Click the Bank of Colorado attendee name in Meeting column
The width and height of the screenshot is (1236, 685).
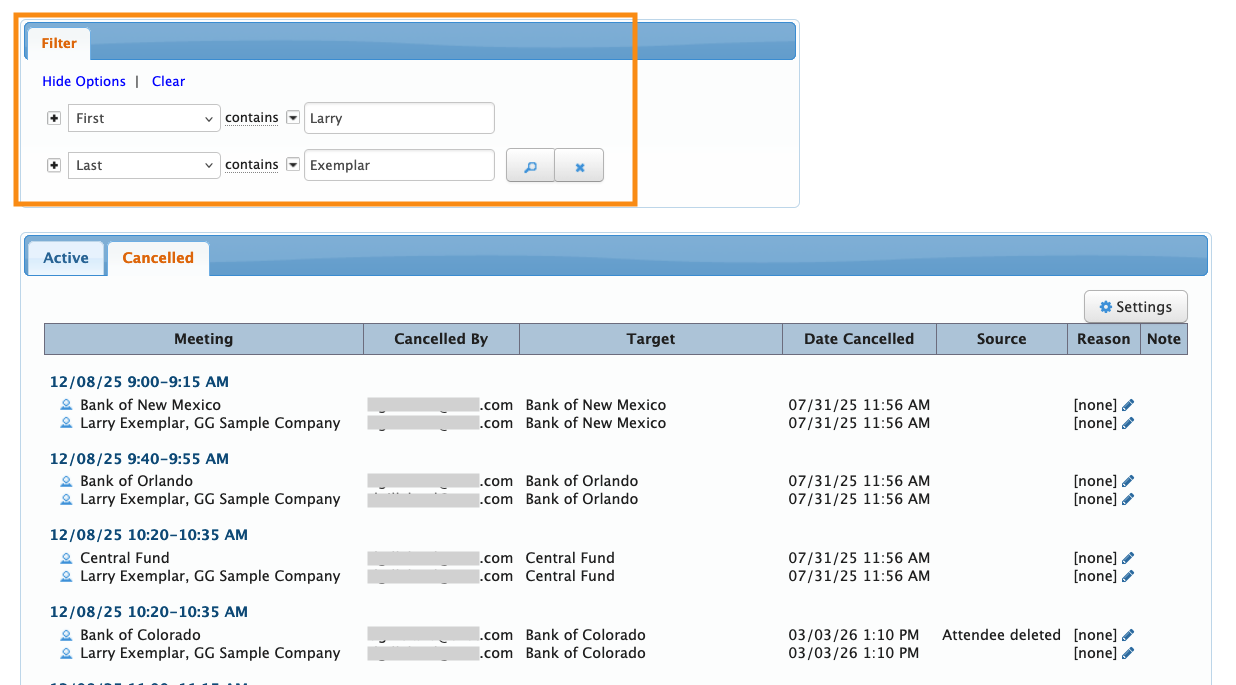[x=141, y=635]
